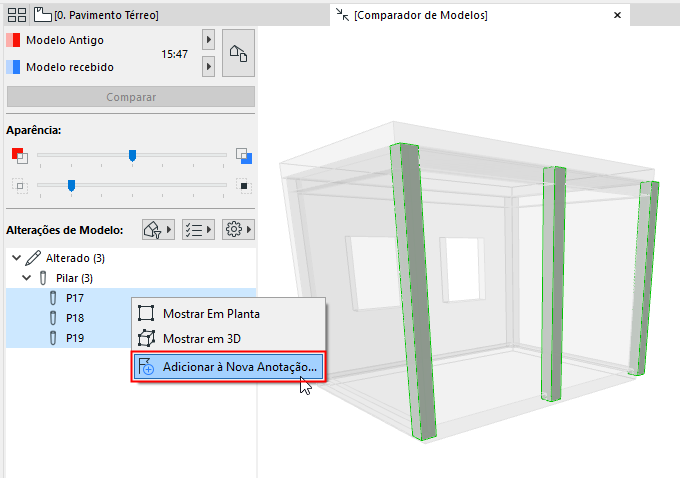Click the column icon next to P17
This screenshot has height=478, width=680.
coord(53,298)
